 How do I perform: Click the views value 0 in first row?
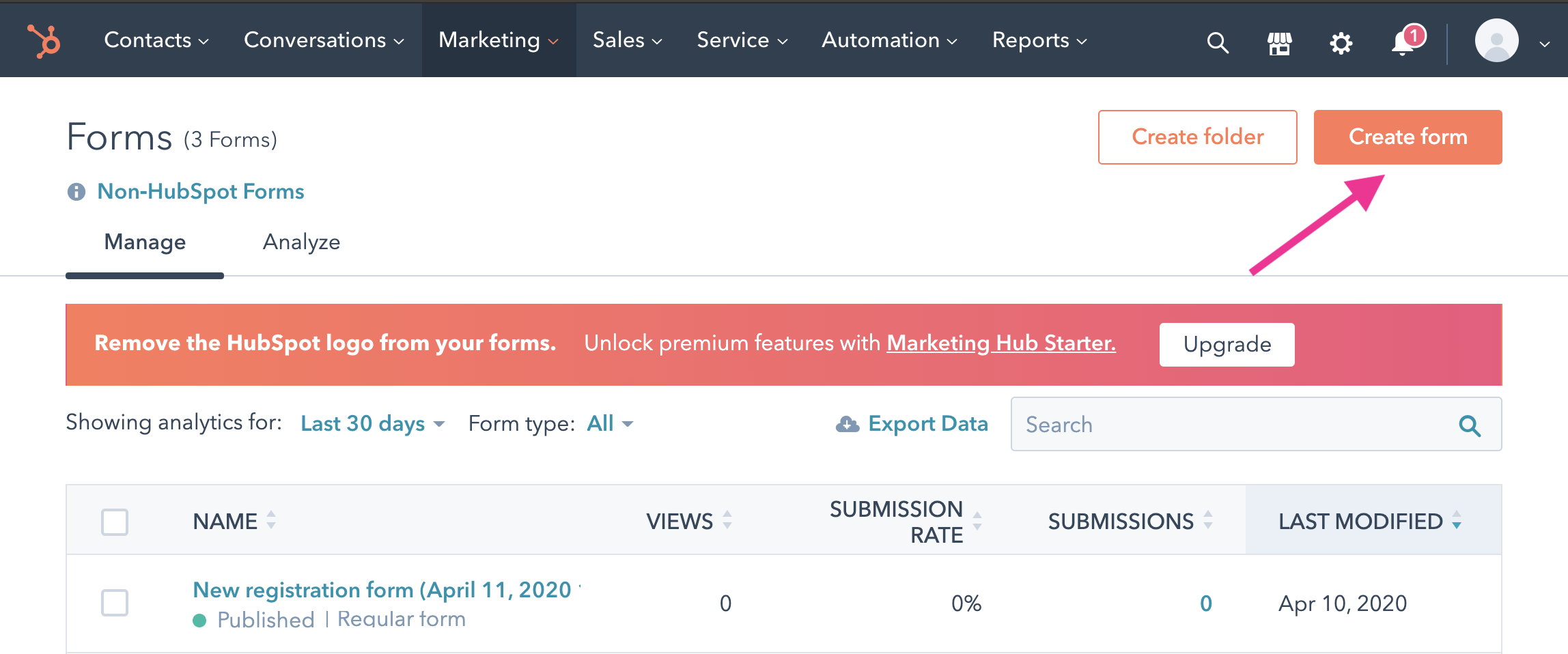[x=725, y=603]
